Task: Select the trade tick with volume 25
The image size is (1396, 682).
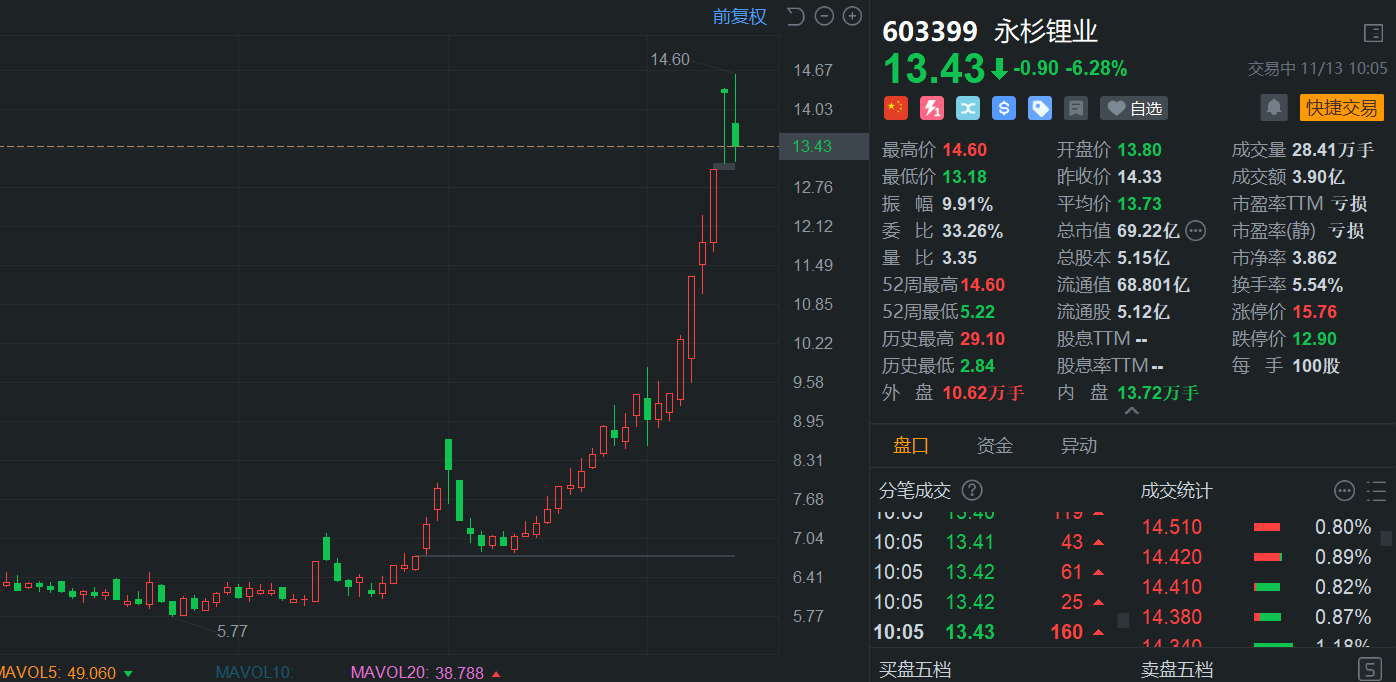Action: pyautogui.click(x=990, y=602)
